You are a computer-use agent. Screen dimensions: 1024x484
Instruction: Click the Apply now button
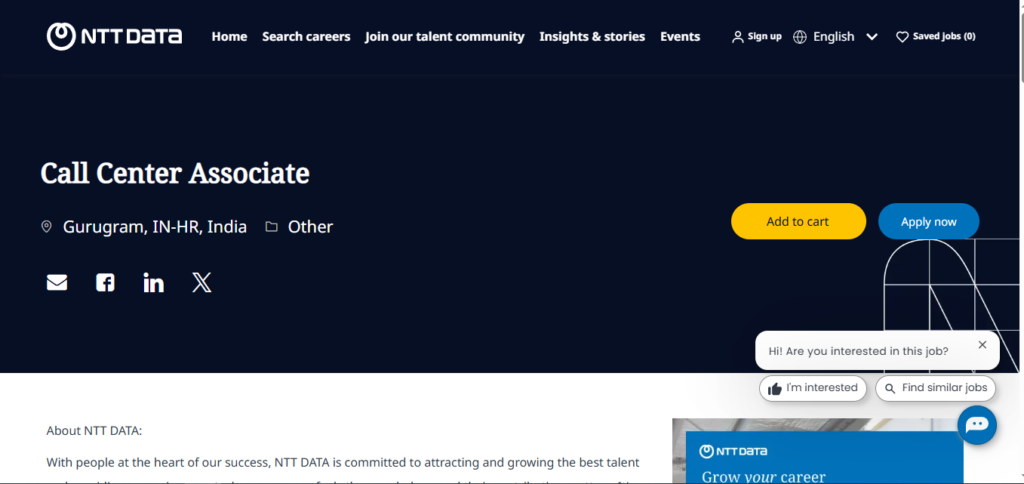pyautogui.click(x=929, y=221)
